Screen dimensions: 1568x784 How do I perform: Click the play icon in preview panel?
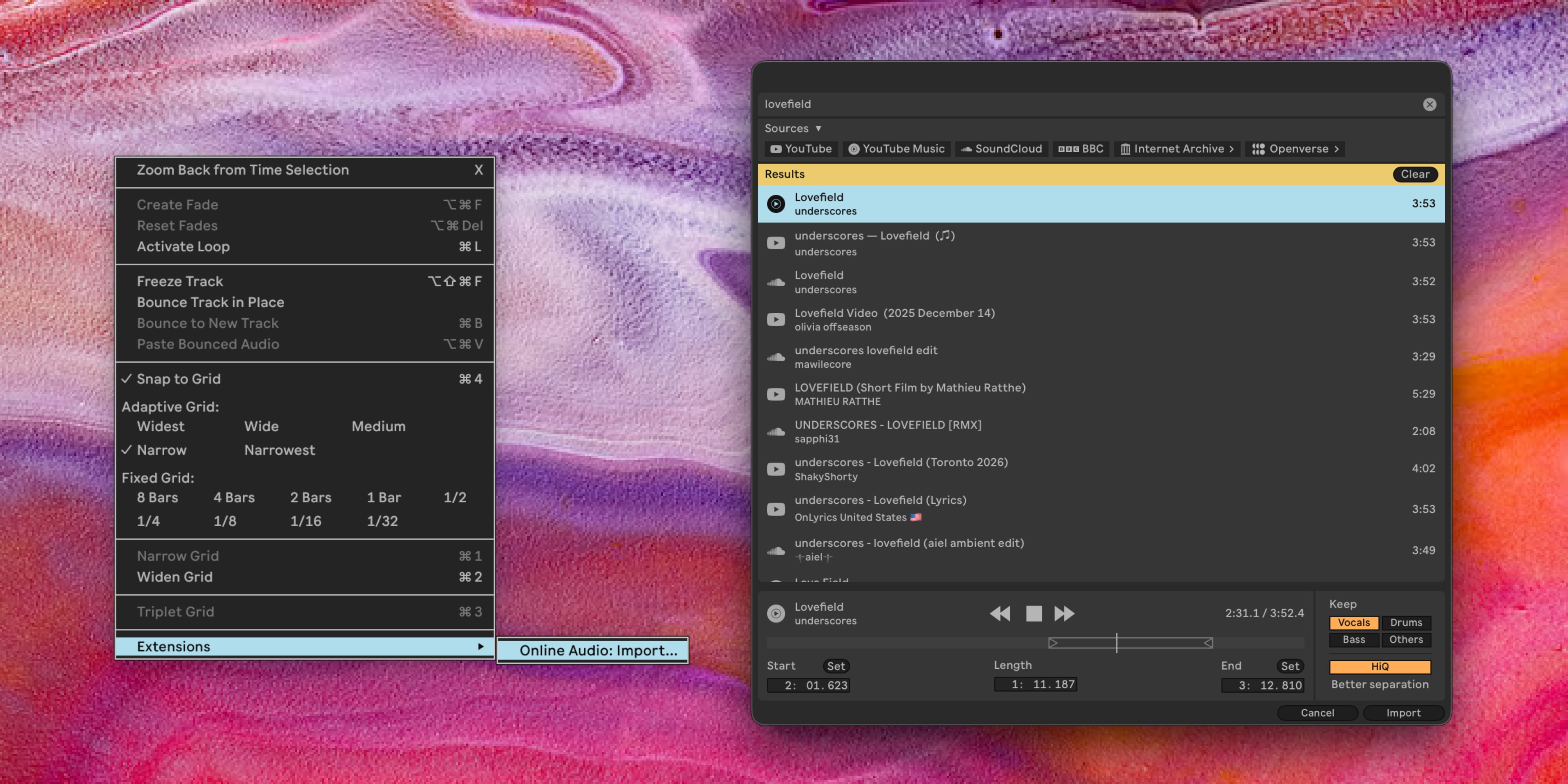pos(775,613)
